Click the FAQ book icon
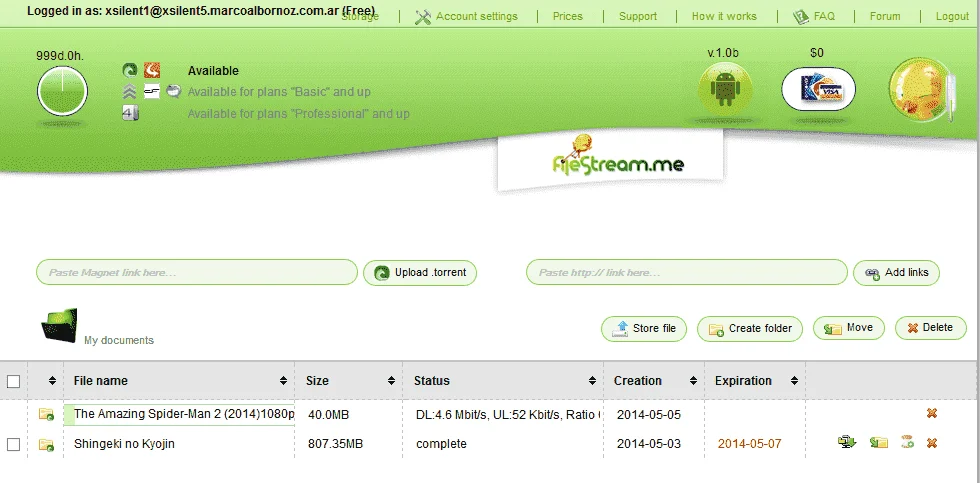Image resolution: width=980 pixels, height=483 pixels. [x=801, y=17]
